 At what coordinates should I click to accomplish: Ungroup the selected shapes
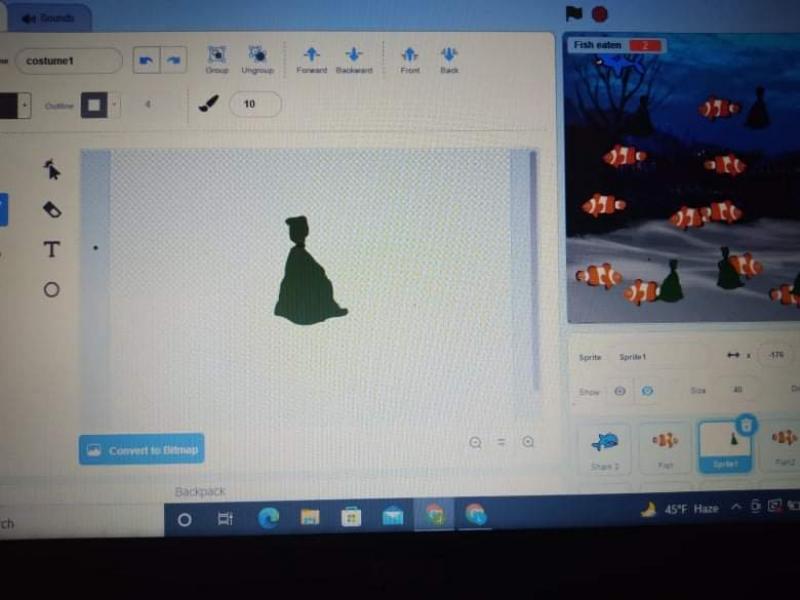(258, 59)
